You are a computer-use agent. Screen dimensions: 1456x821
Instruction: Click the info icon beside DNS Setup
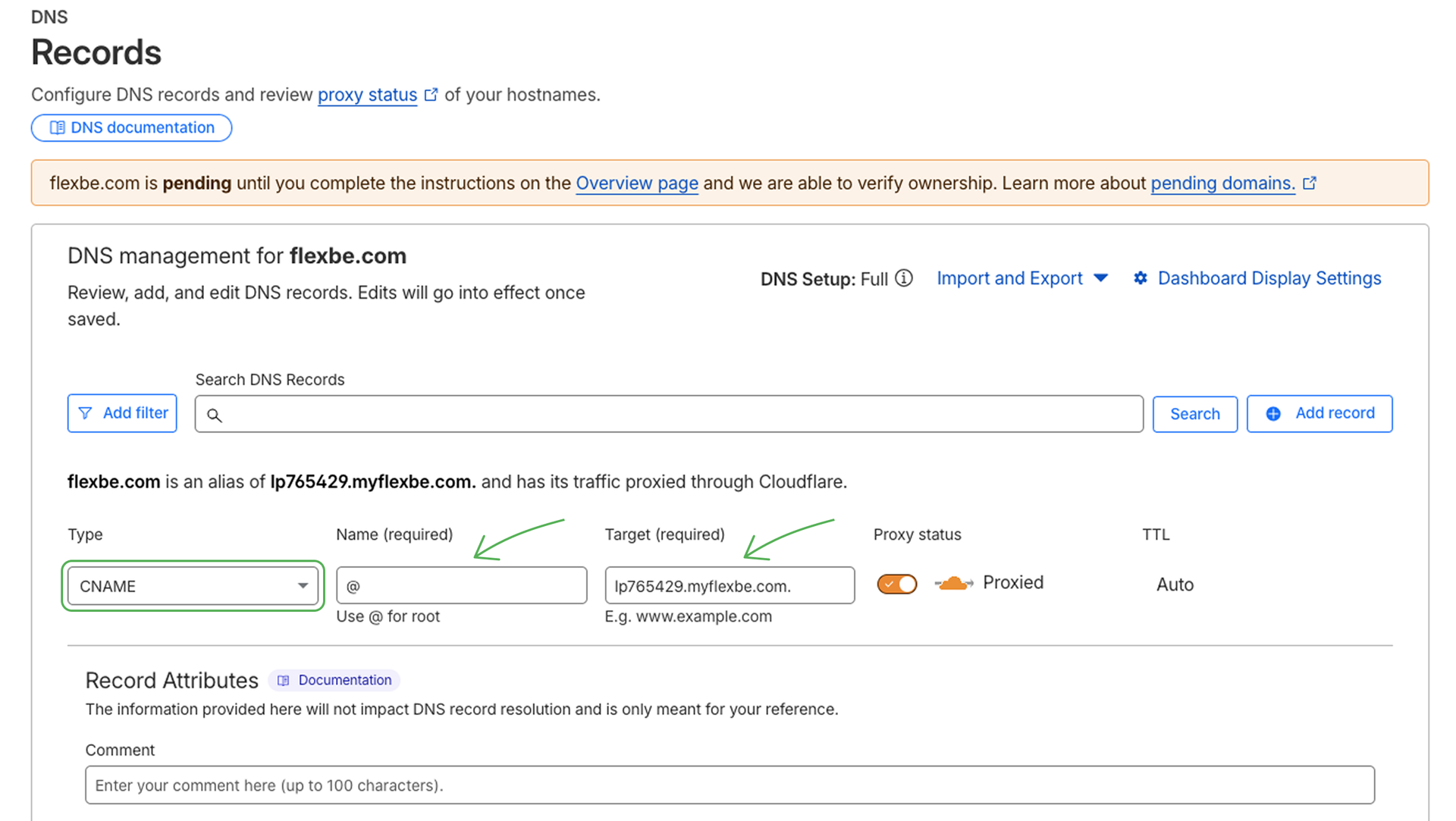[x=903, y=278]
